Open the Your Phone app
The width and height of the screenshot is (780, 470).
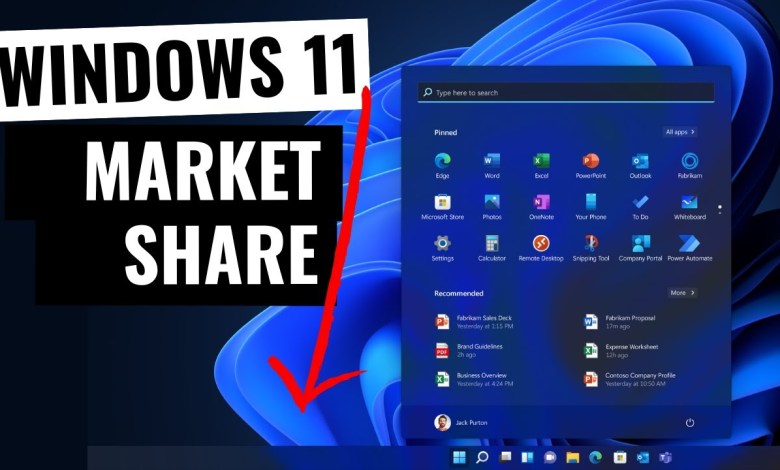click(x=590, y=207)
